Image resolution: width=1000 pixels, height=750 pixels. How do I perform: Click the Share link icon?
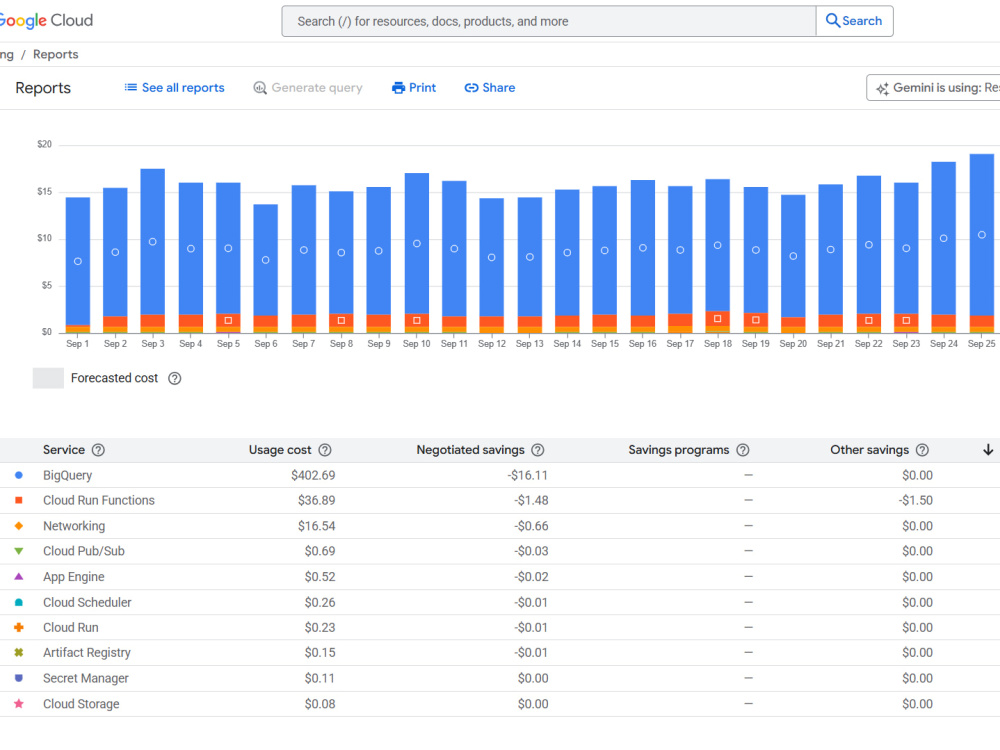[x=471, y=88]
